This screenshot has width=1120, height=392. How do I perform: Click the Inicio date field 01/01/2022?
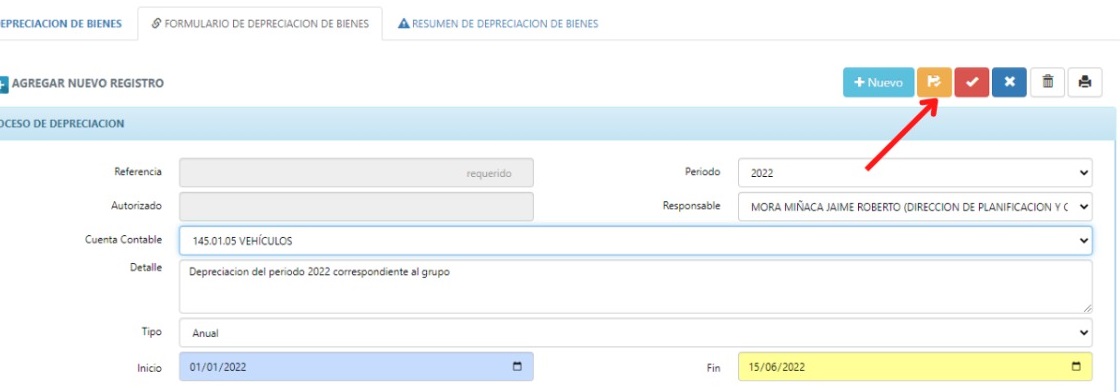coord(356,367)
